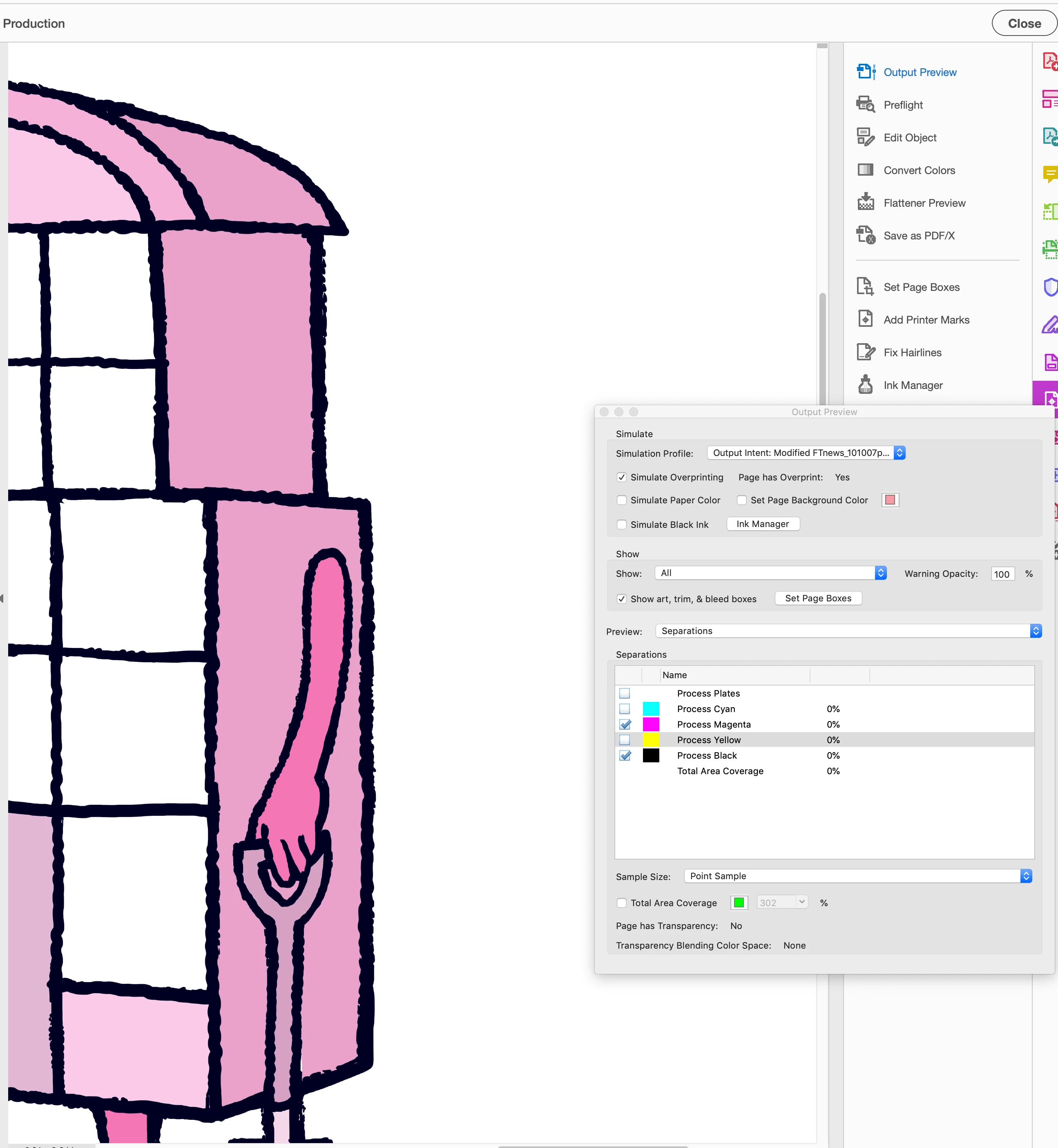The width and height of the screenshot is (1058, 1148).
Task: Click the Close button in the Production bar
Action: click(1024, 23)
